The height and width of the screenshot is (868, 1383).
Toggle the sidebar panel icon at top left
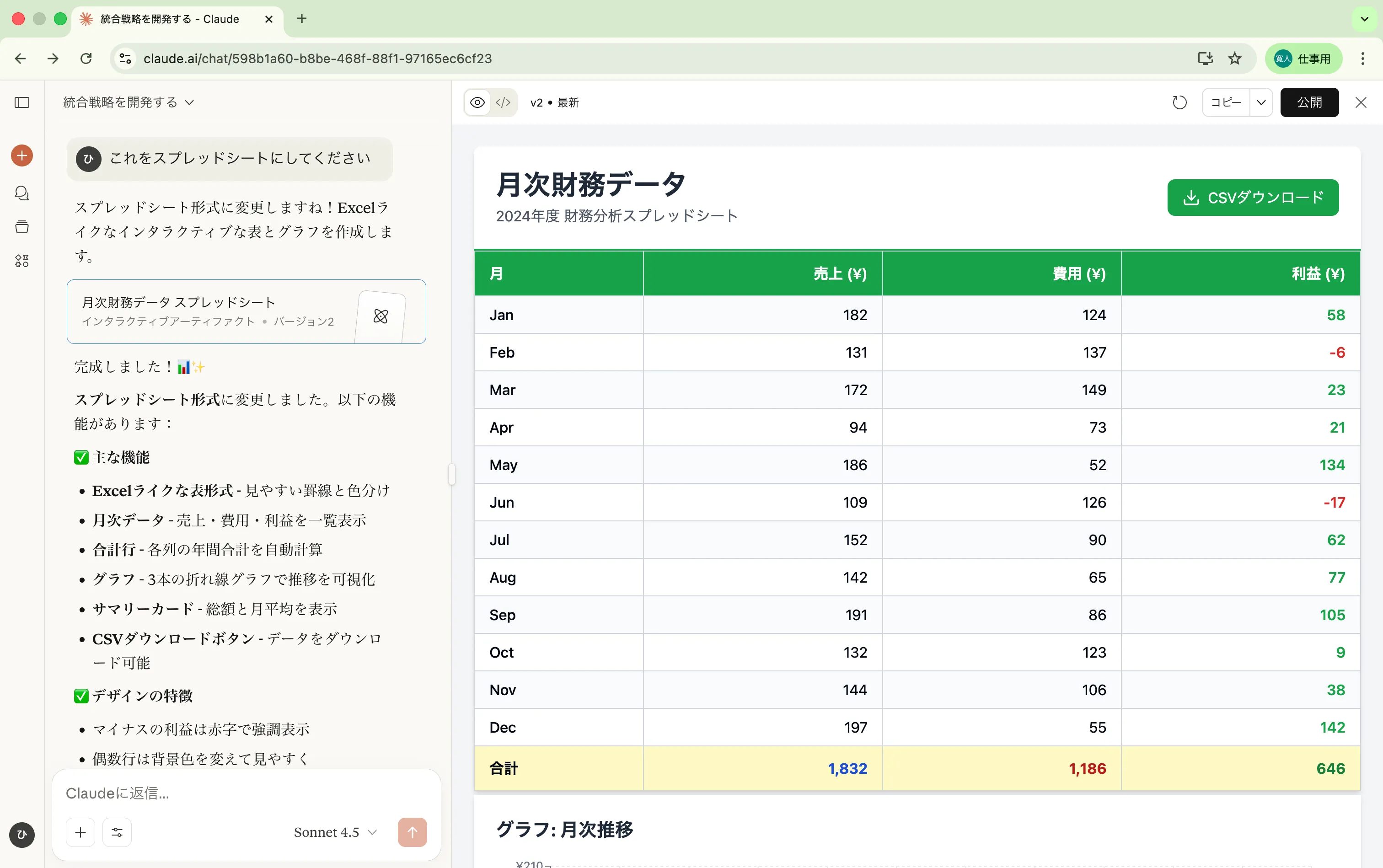[x=22, y=103]
